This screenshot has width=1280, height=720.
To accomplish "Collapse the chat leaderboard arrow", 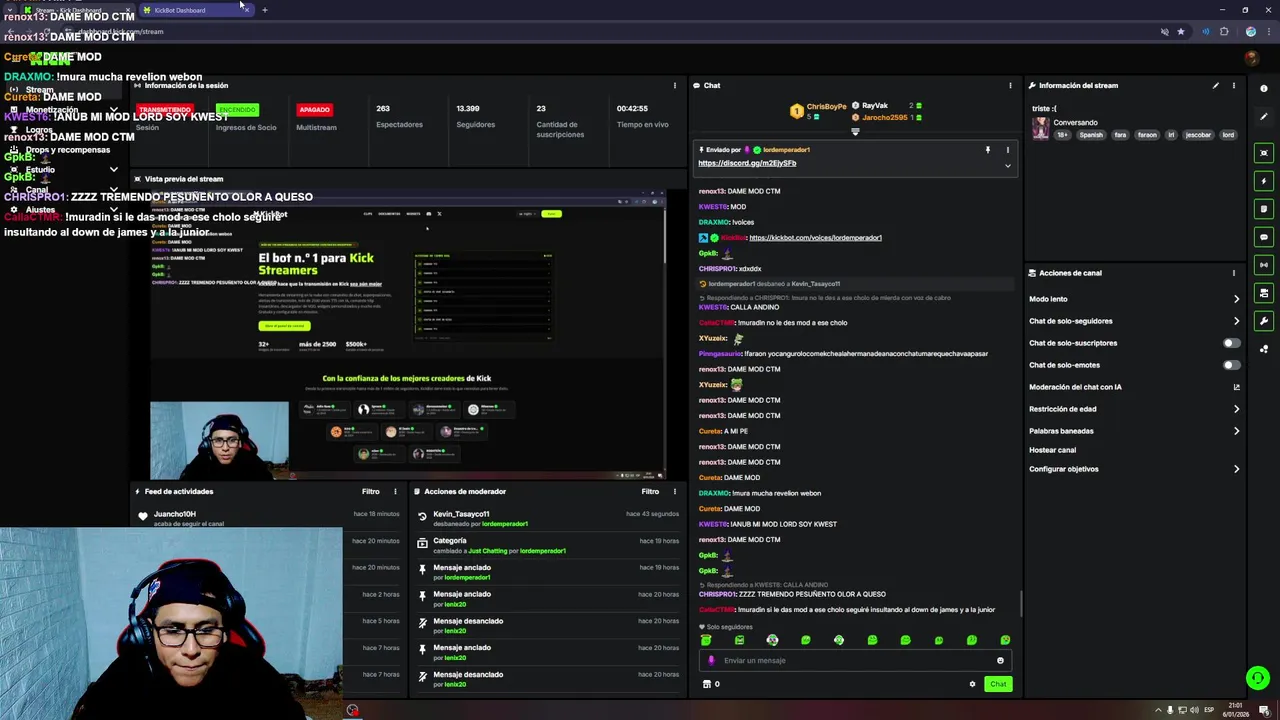I will 855,132.
